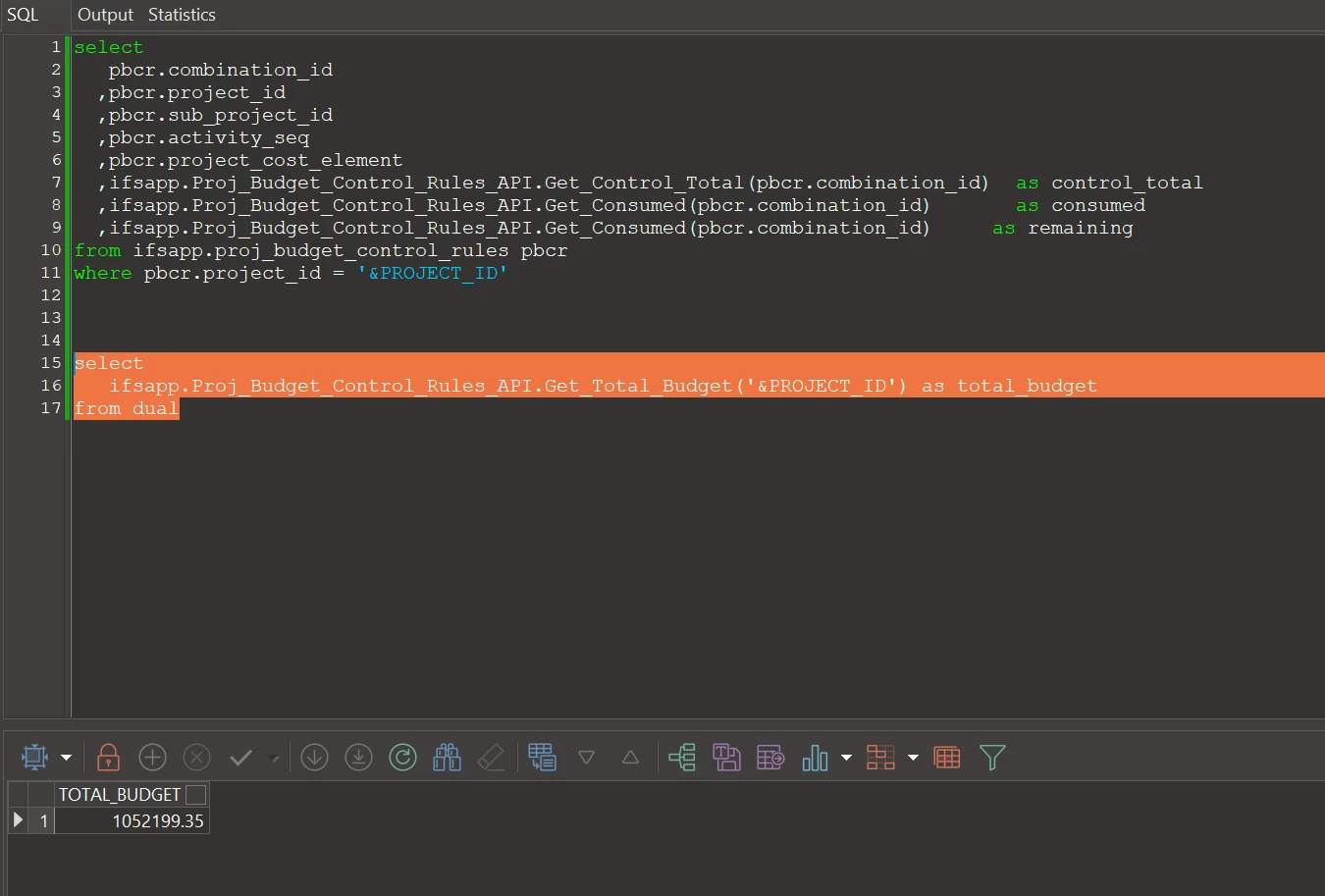This screenshot has height=896, width=1325.
Task: Click the purple save results icon
Action: (726, 758)
